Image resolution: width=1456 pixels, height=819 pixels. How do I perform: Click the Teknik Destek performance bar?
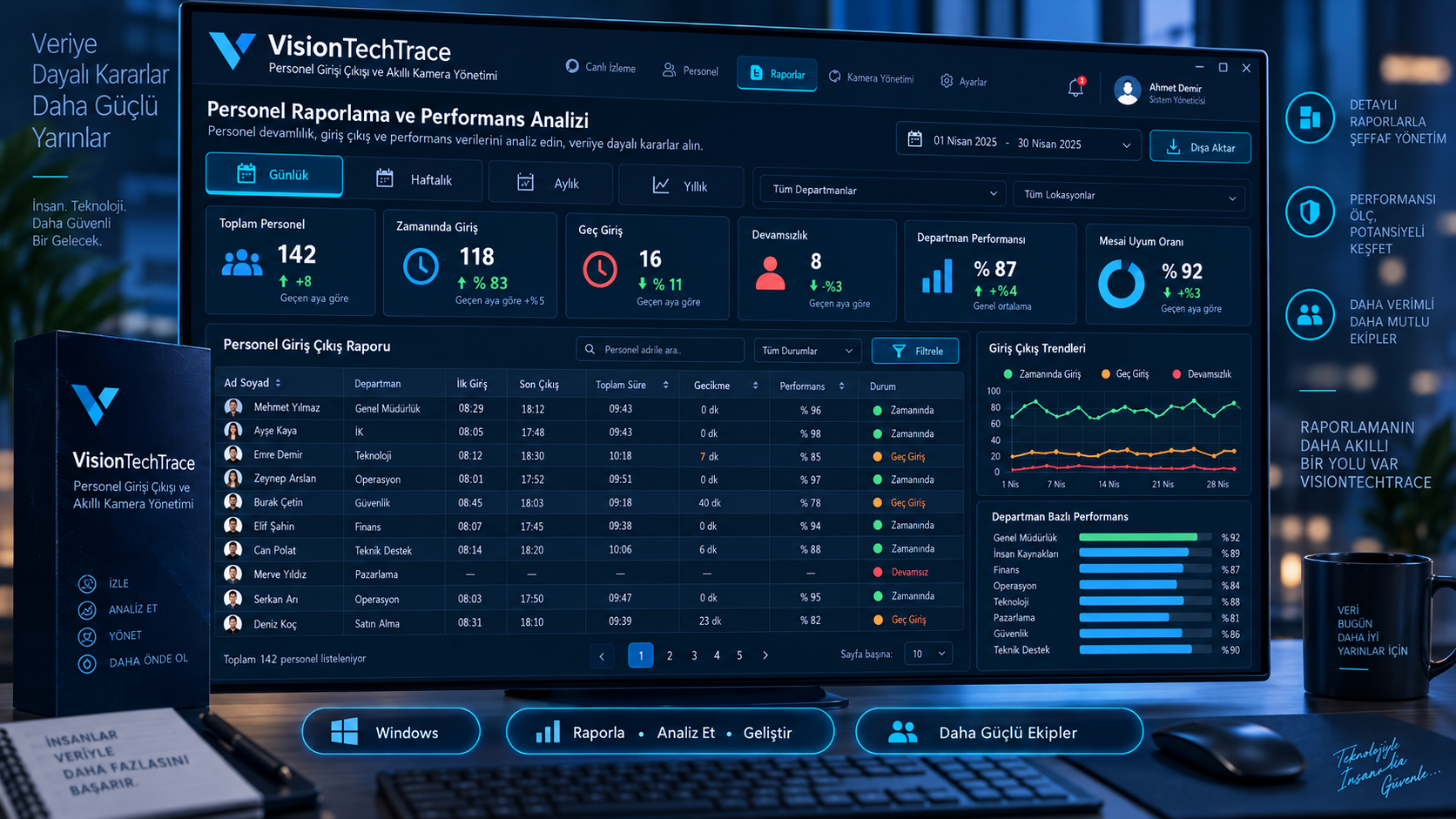click(1136, 649)
